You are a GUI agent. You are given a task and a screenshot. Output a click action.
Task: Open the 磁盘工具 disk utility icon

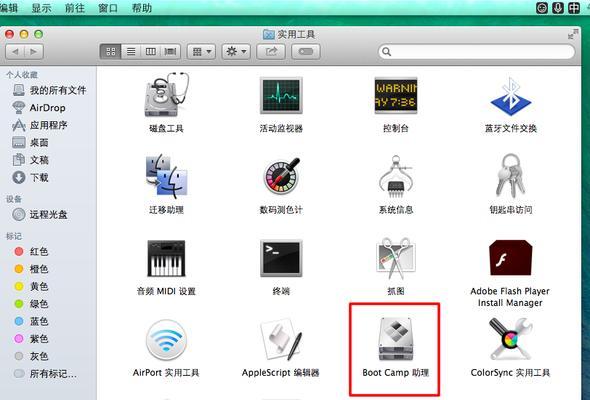pyautogui.click(x=166, y=94)
